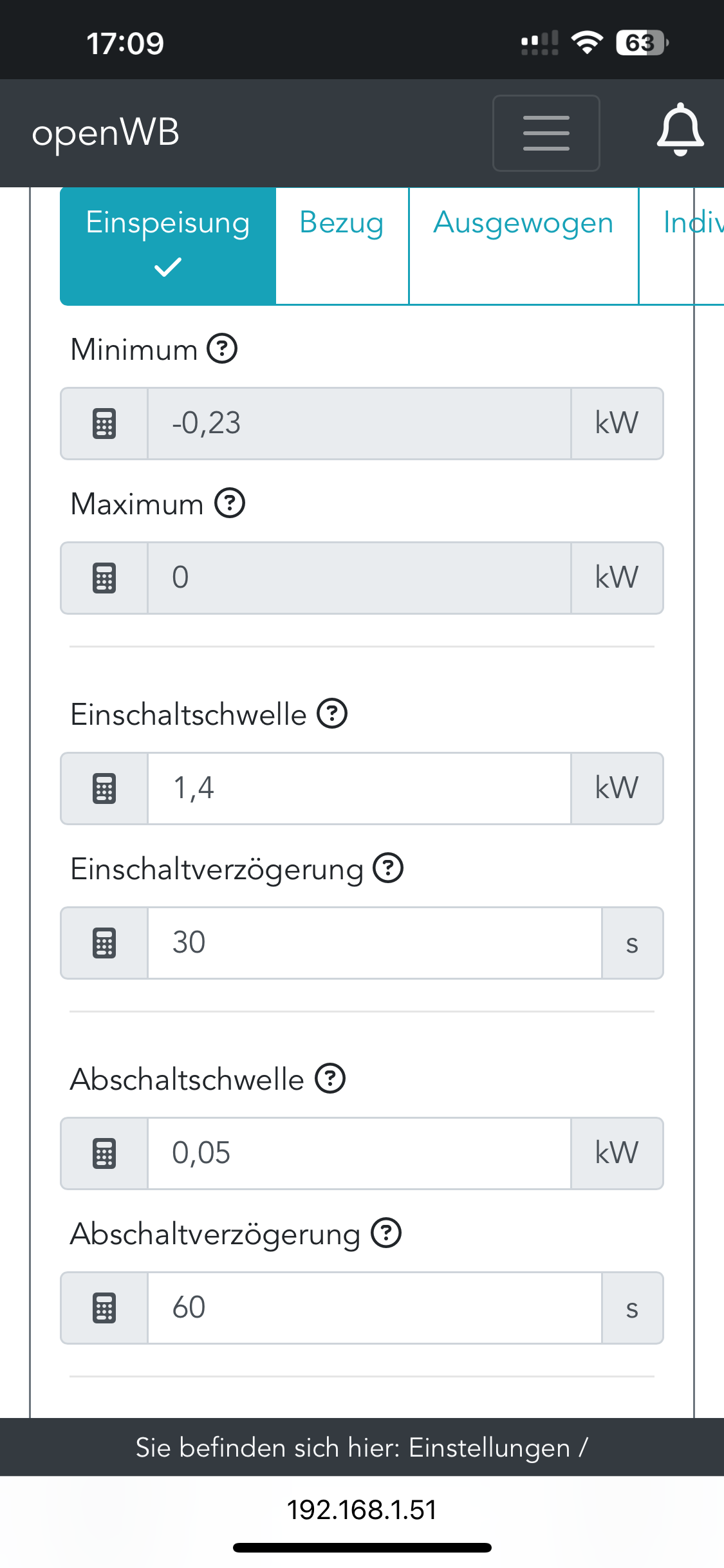Click the Abschaltverzögerung input showing 60
This screenshot has height=1568, width=724.
[x=375, y=1308]
